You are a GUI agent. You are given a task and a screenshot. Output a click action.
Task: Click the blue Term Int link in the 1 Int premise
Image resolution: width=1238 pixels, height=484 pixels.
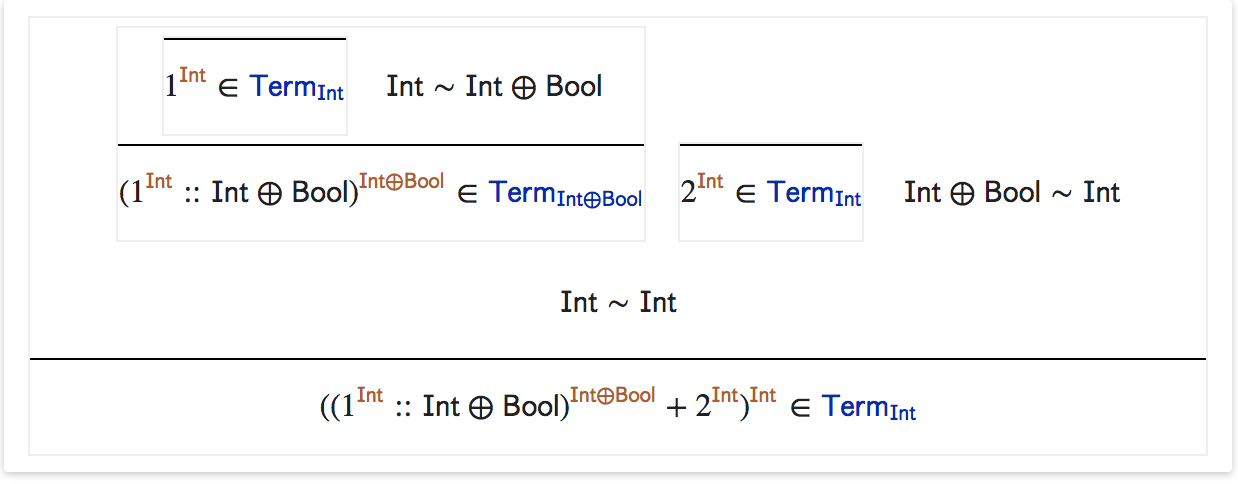click(297, 88)
